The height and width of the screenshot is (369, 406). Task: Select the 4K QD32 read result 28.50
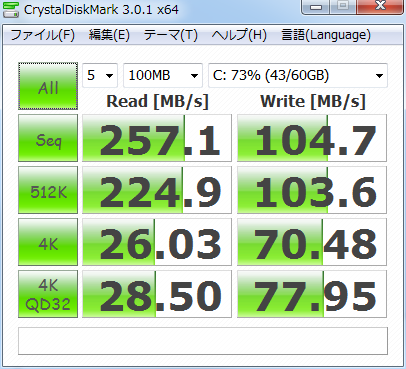(x=157, y=294)
